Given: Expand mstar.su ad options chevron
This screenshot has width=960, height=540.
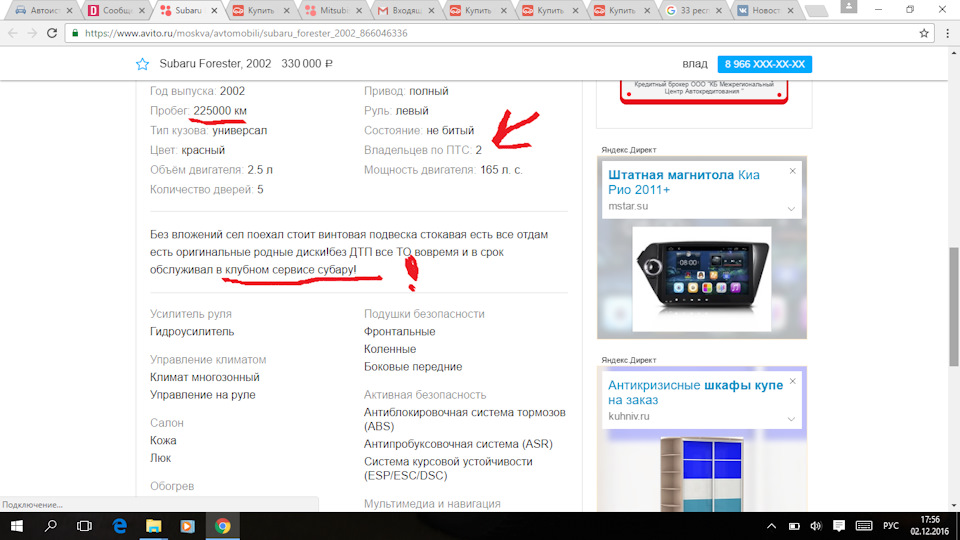Looking at the screenshot, I should (x=791, y=209).
